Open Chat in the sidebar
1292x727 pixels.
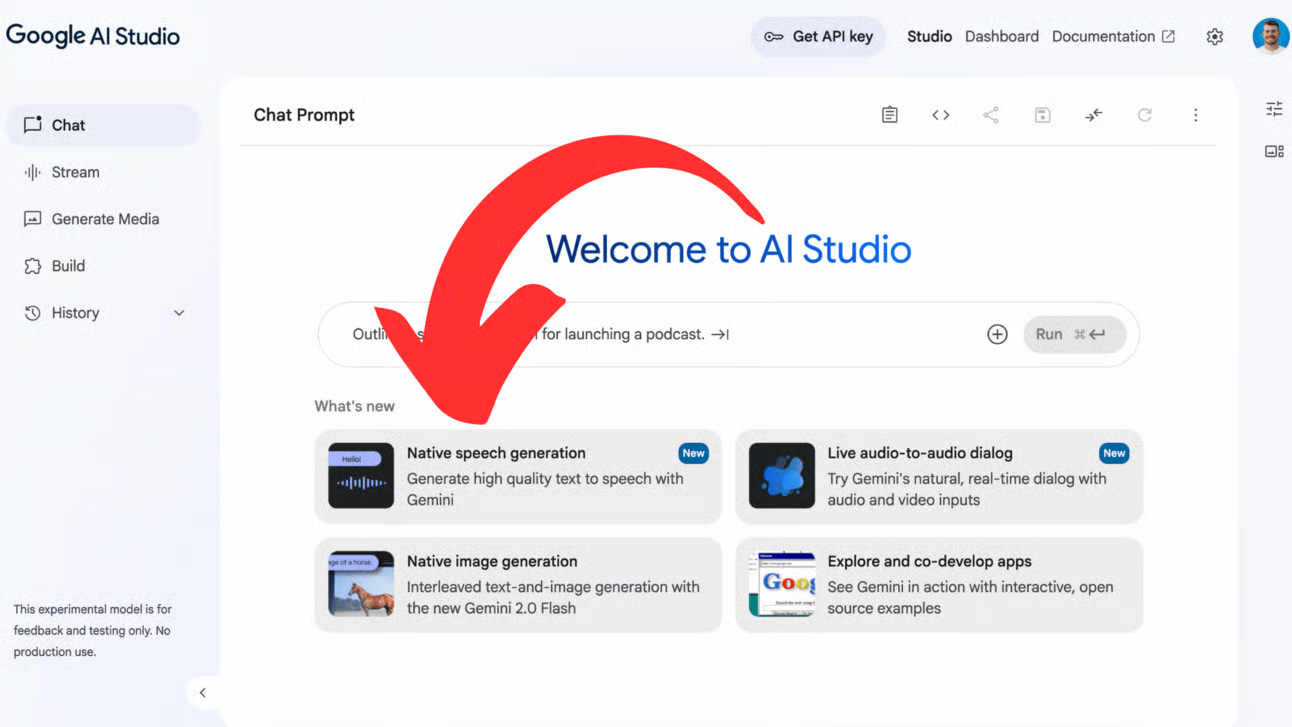click(x=104, y=125)
